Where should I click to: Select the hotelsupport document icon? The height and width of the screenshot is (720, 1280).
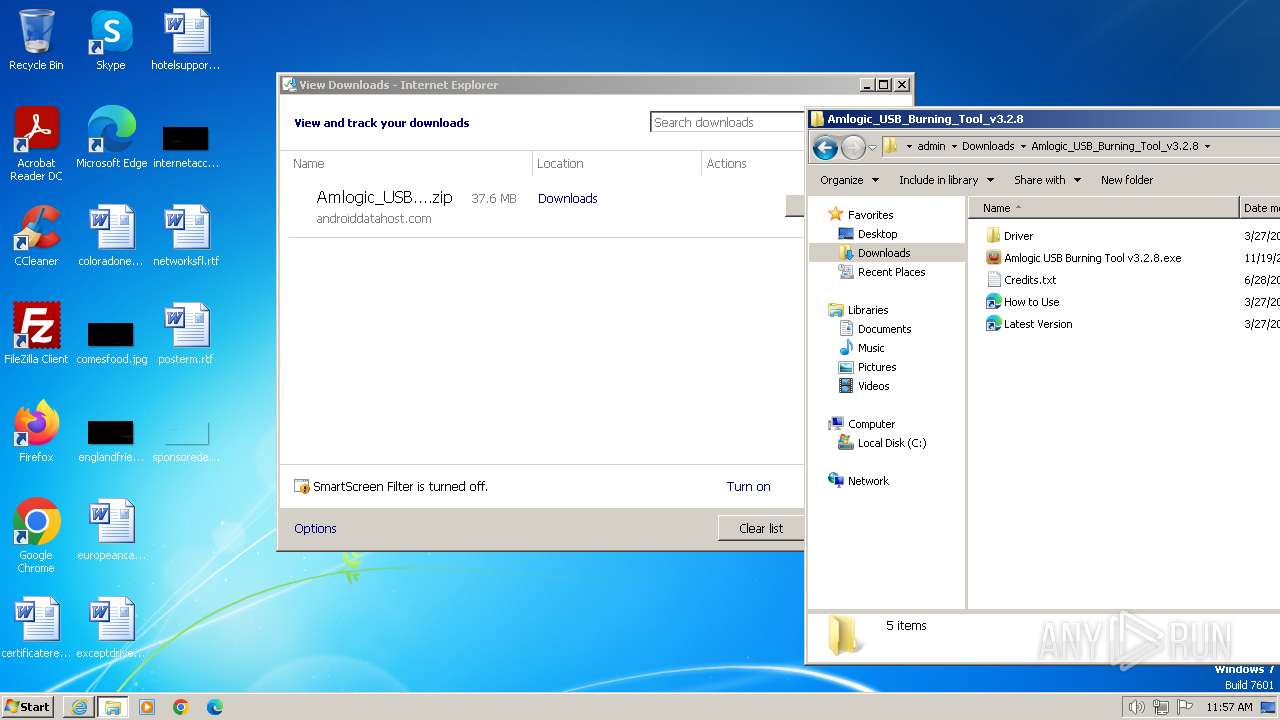click(x=186, y=40)
